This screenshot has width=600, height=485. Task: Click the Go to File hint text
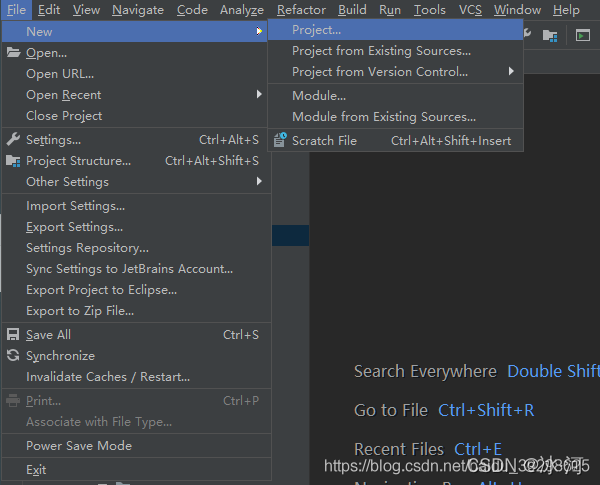click(x=391, y=410)
